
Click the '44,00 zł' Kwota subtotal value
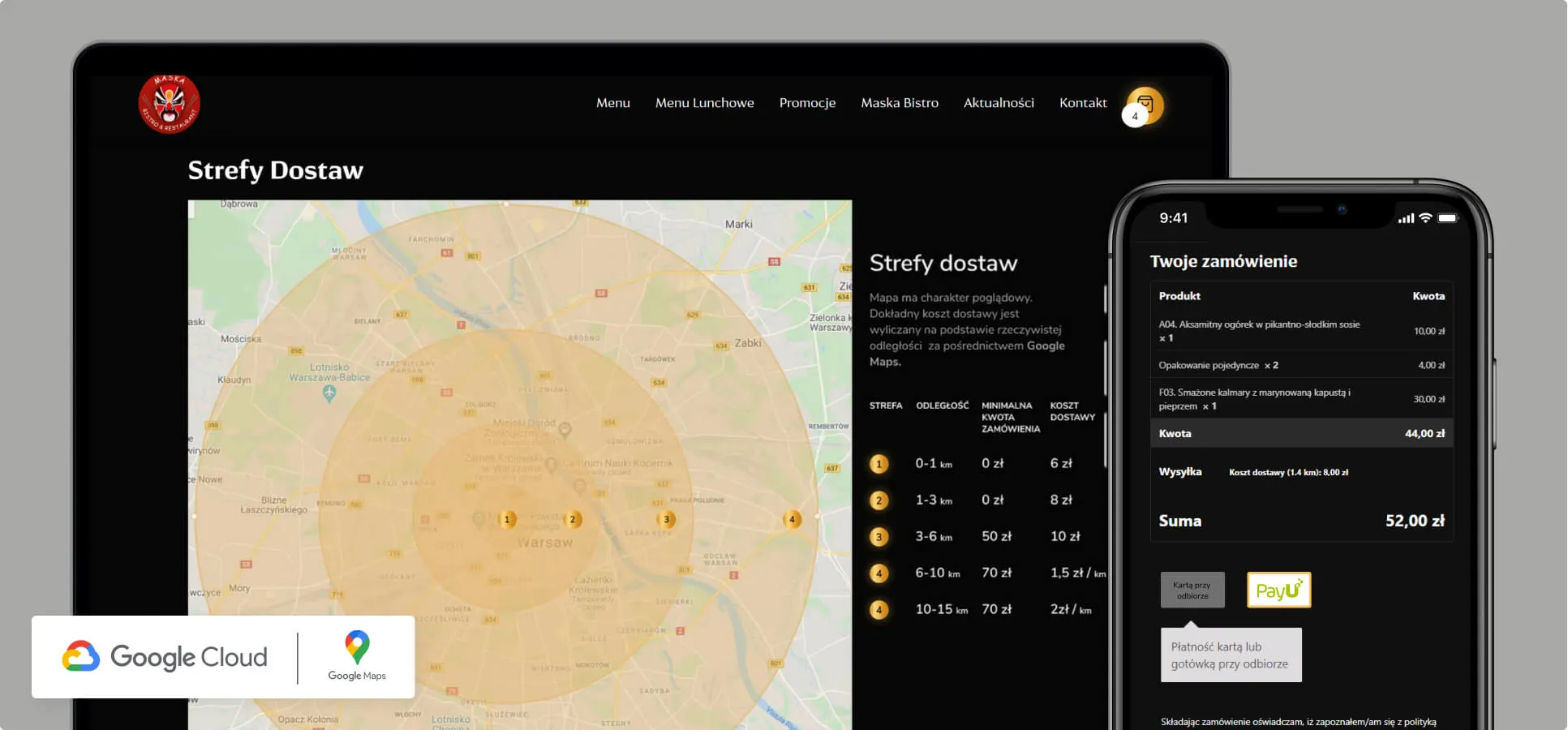(x=1424, y=434)
